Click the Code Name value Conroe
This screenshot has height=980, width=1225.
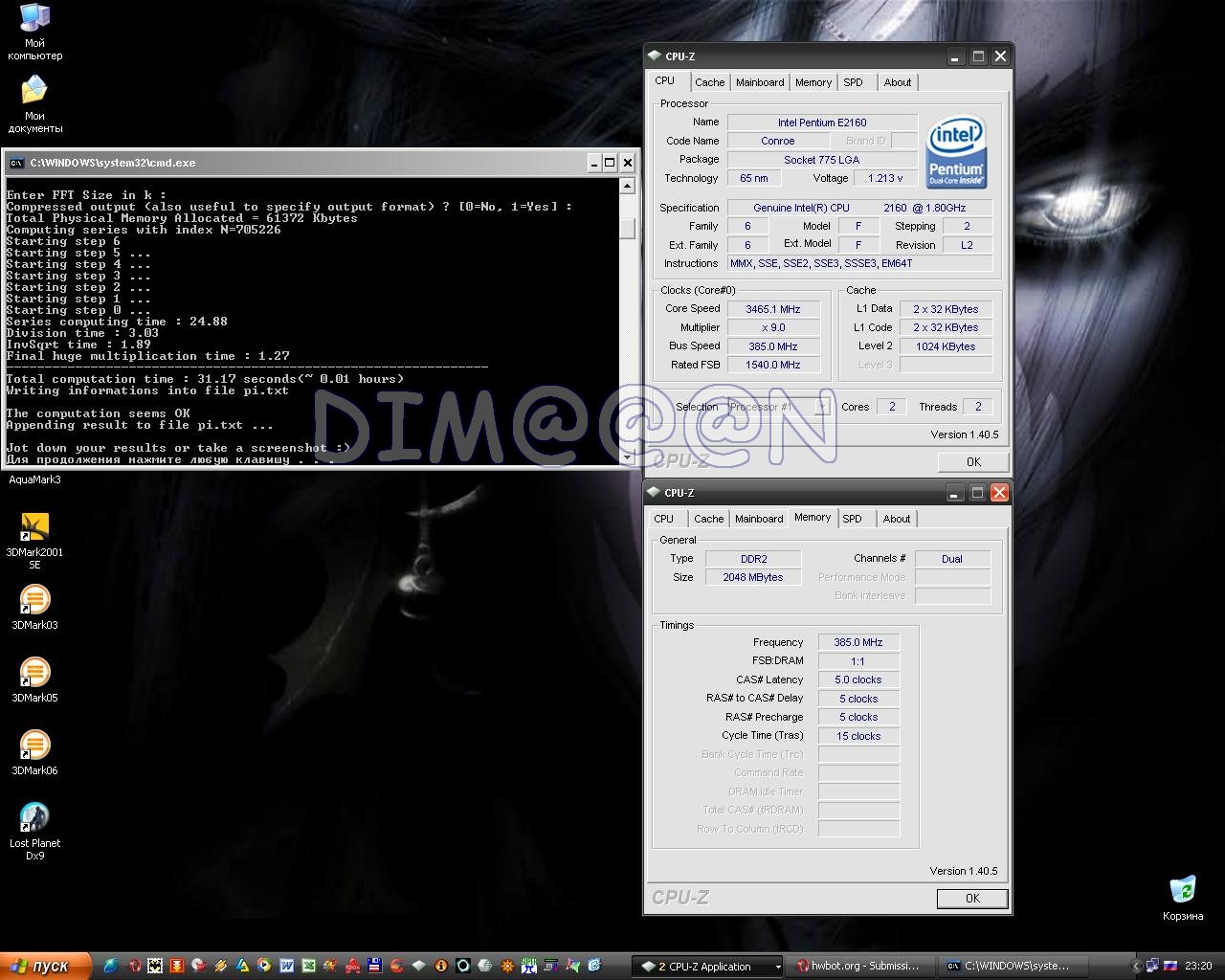click(777, 141)
